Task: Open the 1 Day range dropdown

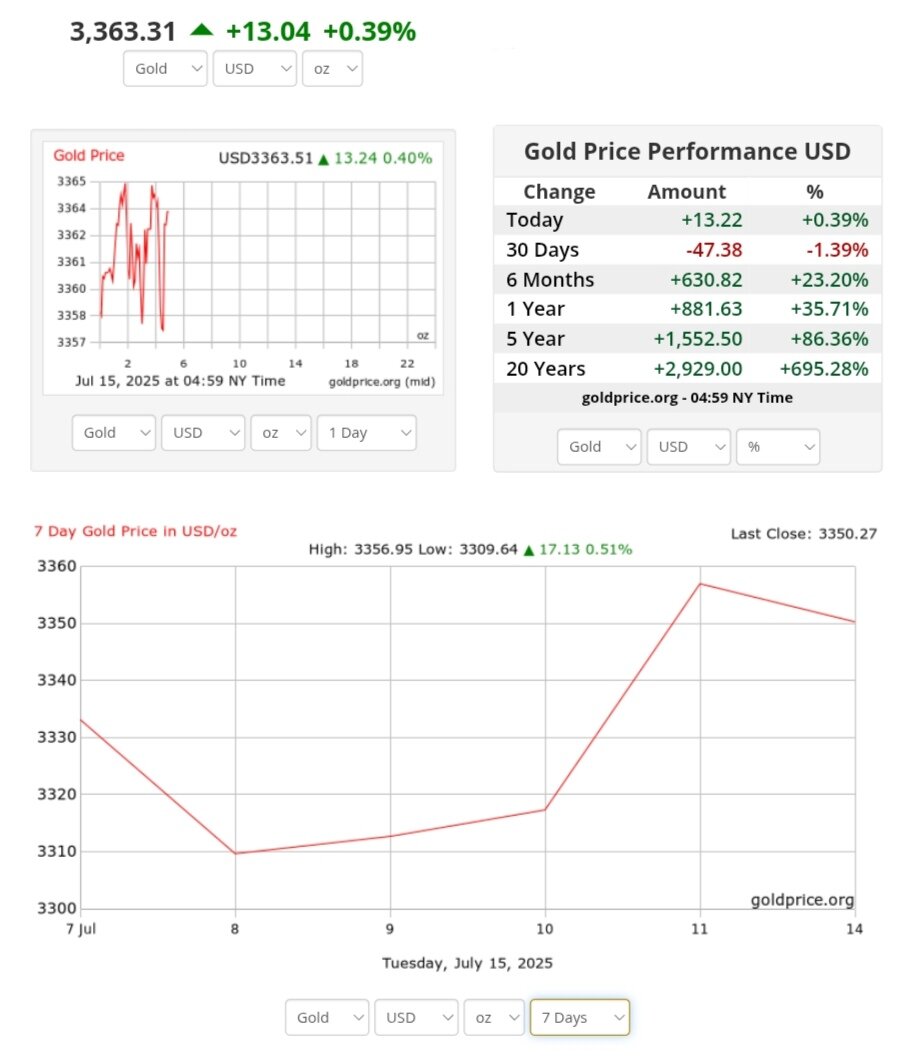Action: coord(366,433)
